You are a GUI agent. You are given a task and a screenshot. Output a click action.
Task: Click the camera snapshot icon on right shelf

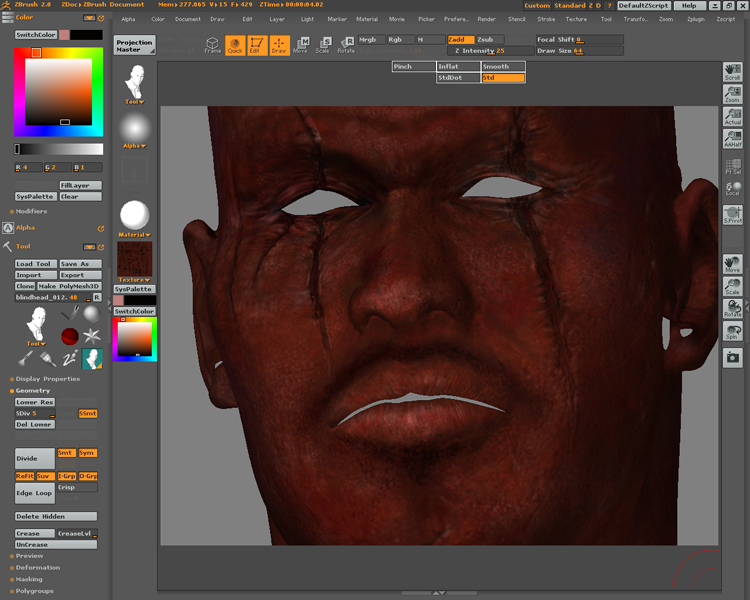pos(732,357)
